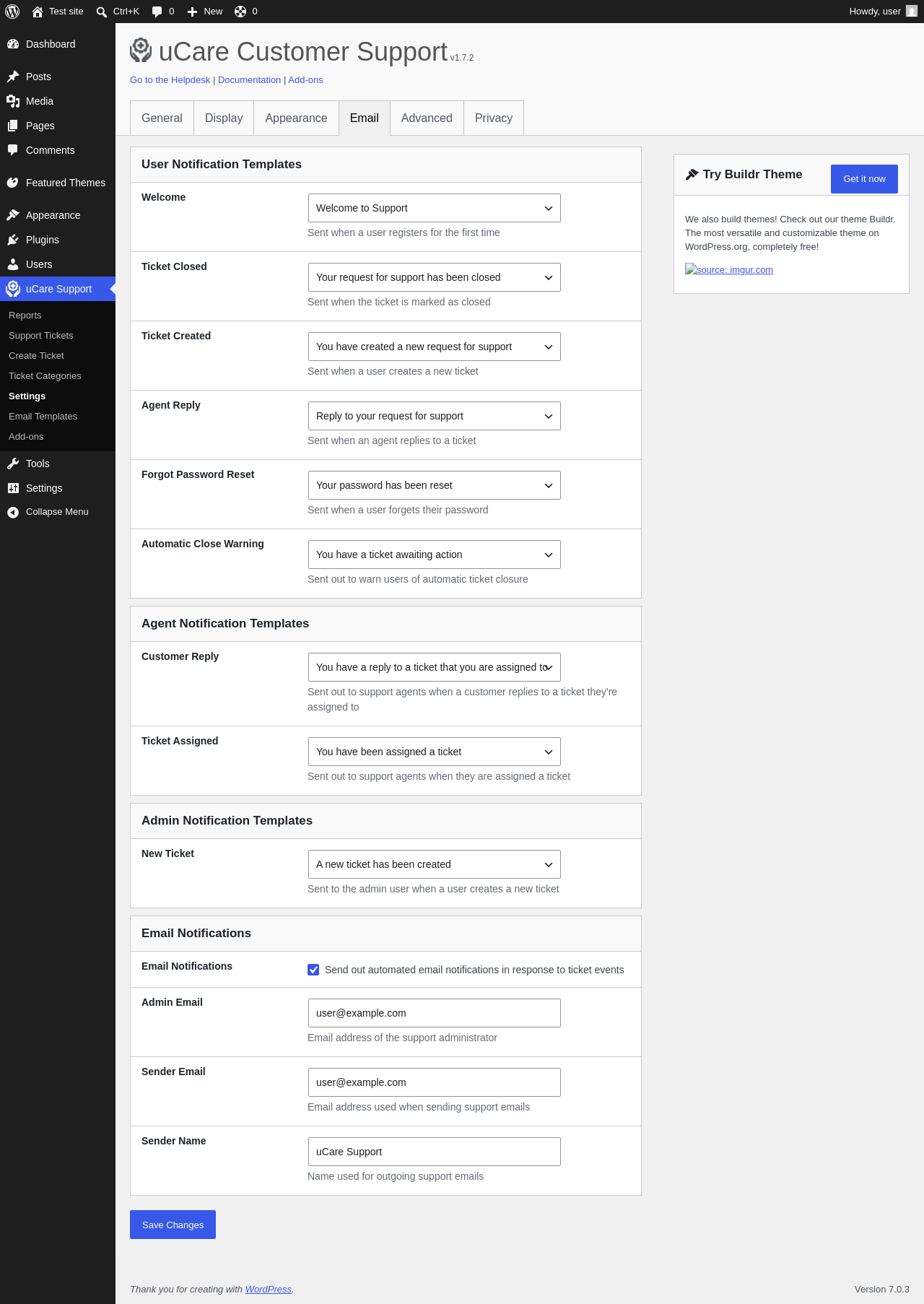This screenshot has height=1304, width=924.
Task: Click the Tools wrench icon
Action: [x=13, y=464]
